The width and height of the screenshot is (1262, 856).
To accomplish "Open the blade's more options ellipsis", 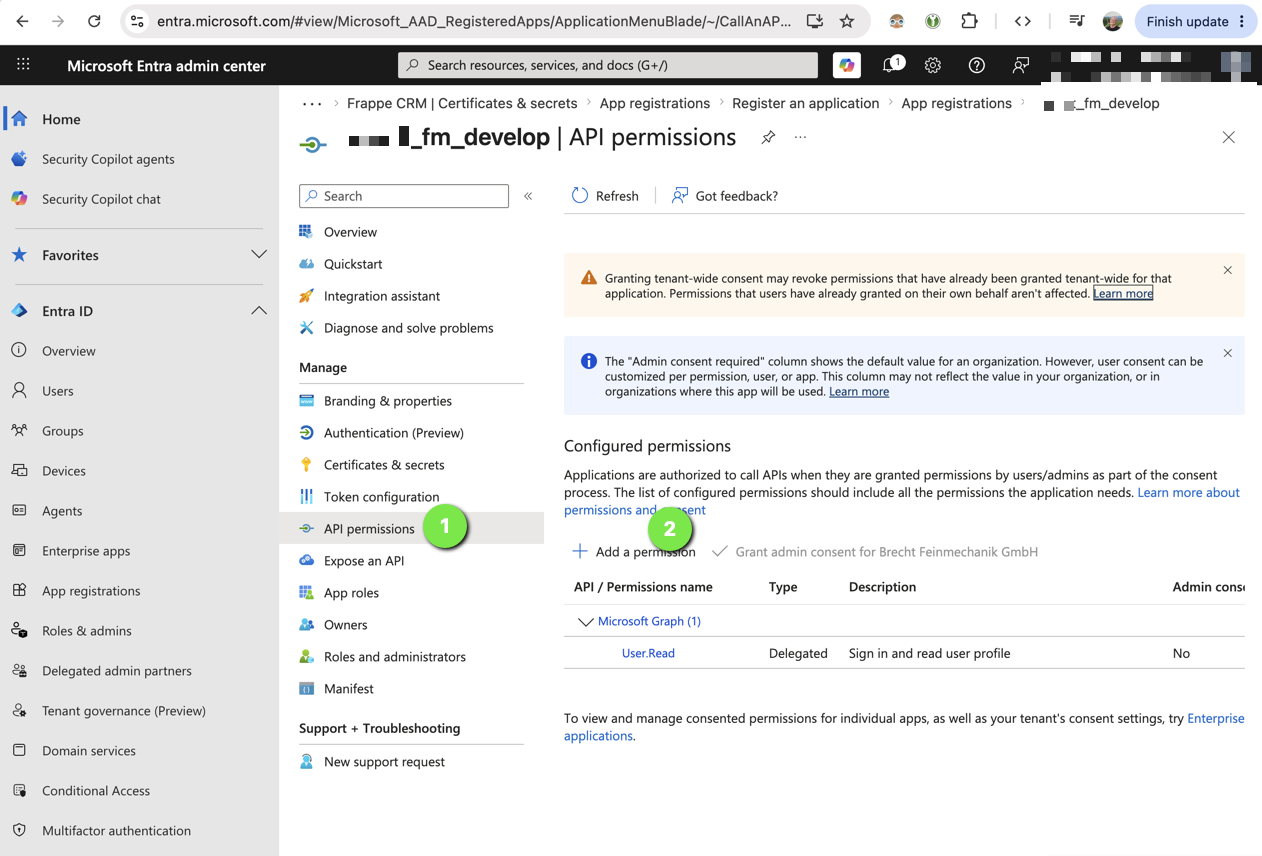I will [x=800, y=137].
